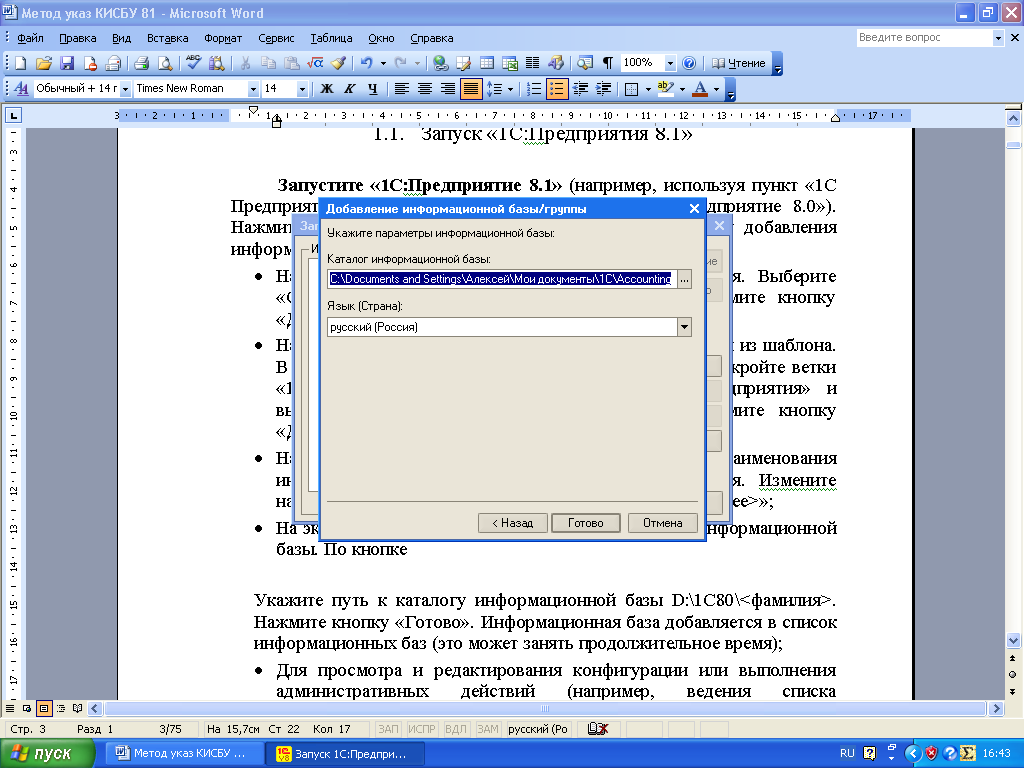1024x768 pixels.
Task: Toggle ИСПР track changes in status bar
Action: (421, 729)
